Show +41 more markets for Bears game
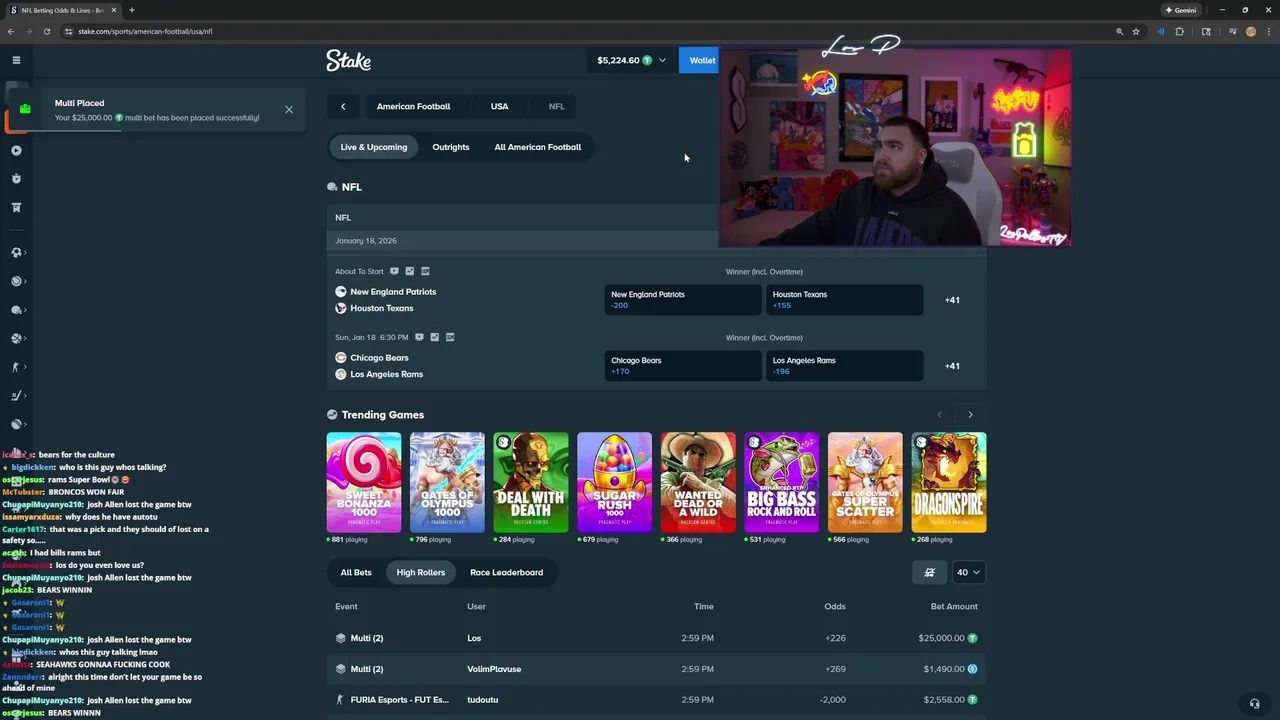The image size is (1280, 720). (x=952, y=366)
